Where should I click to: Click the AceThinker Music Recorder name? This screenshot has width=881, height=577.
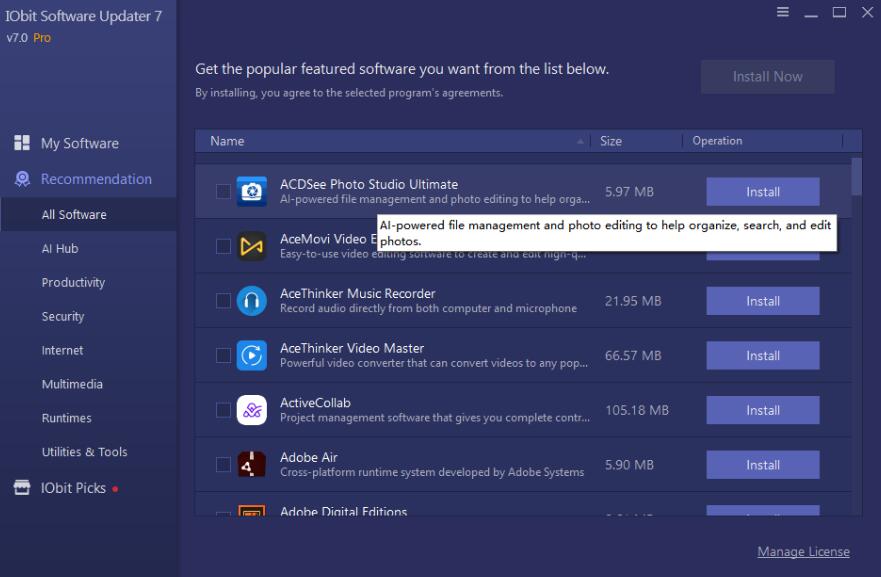point(357,293)
